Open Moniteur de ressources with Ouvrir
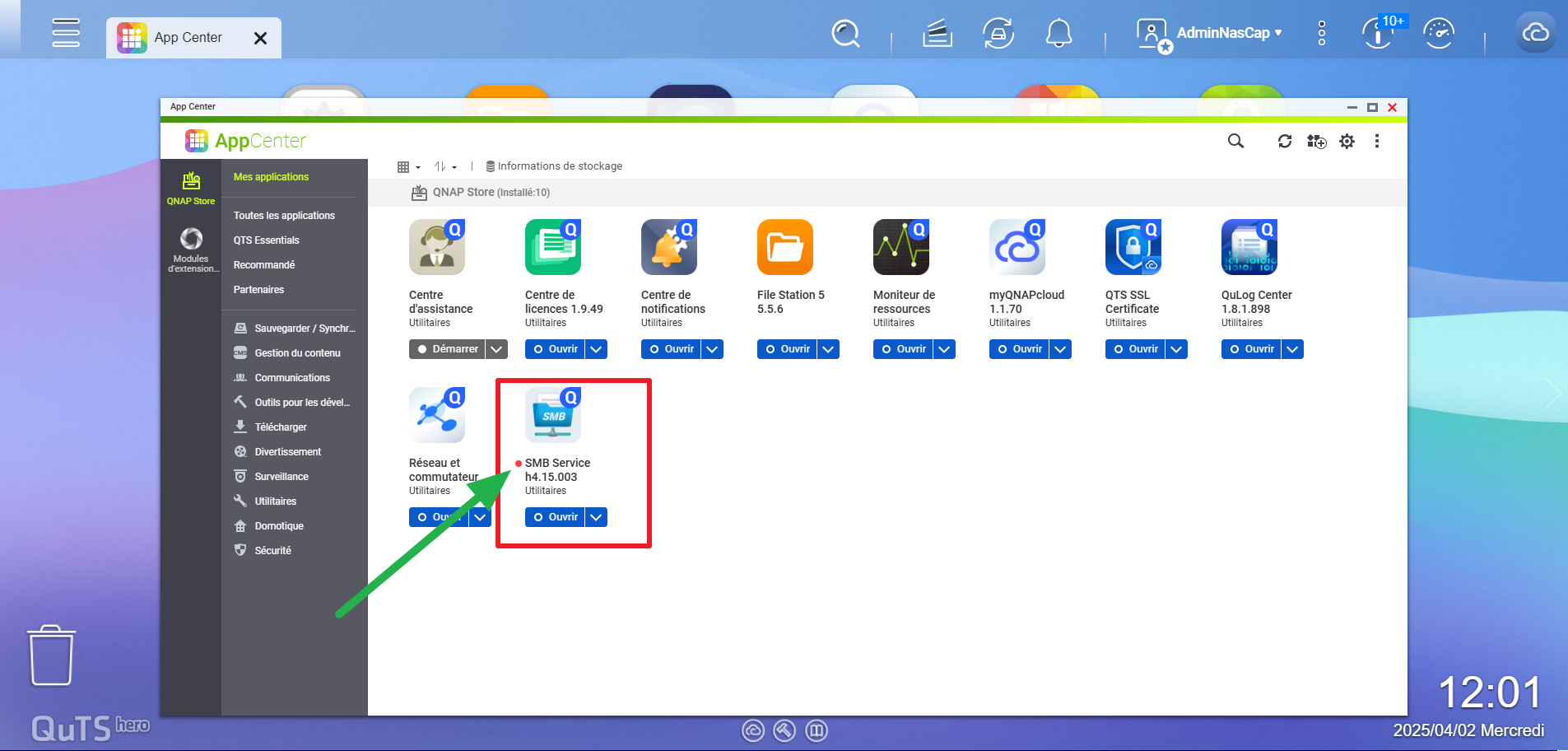1568x751 pixels. click(x=903, y=349)
